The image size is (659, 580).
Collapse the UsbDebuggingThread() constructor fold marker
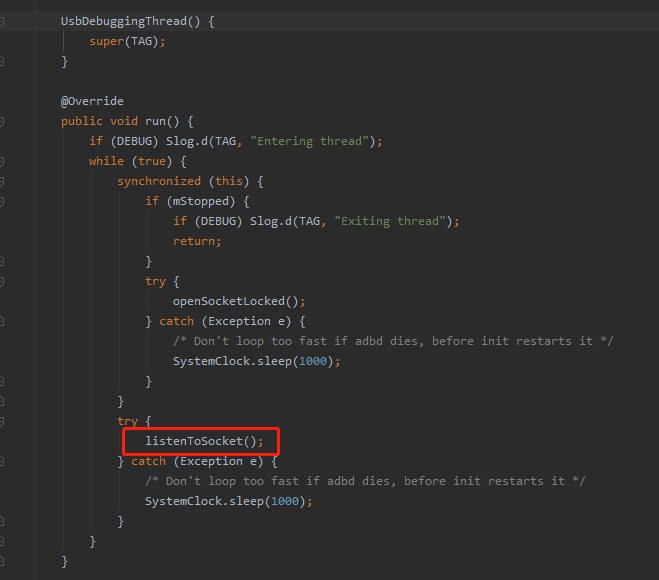(1, 21)
